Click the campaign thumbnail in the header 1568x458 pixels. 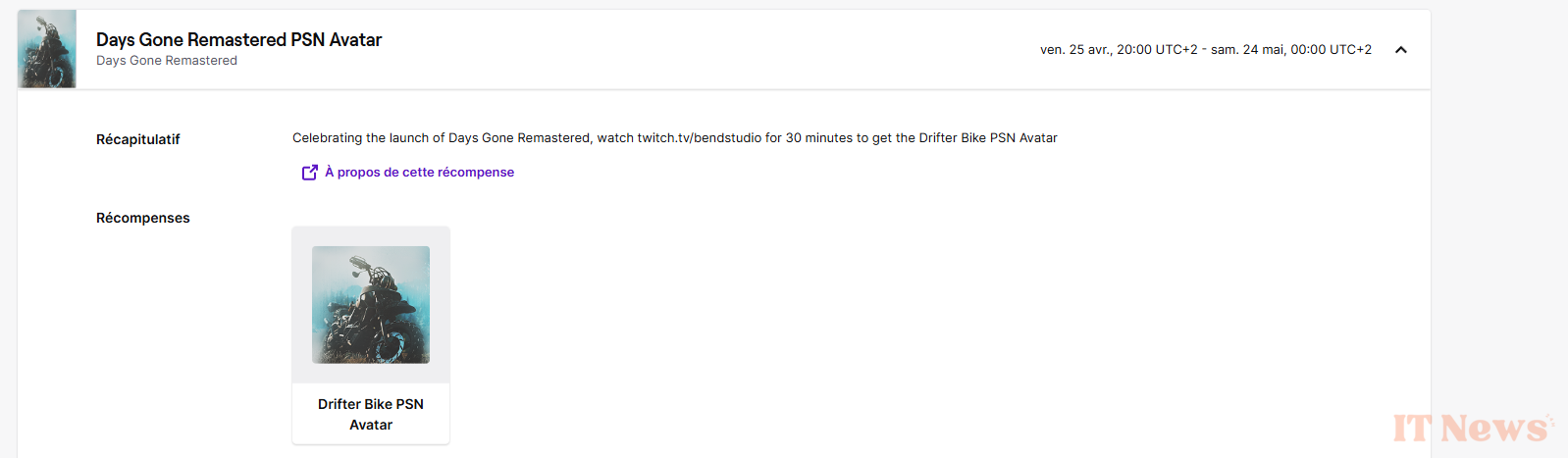[x=47, y=49]
